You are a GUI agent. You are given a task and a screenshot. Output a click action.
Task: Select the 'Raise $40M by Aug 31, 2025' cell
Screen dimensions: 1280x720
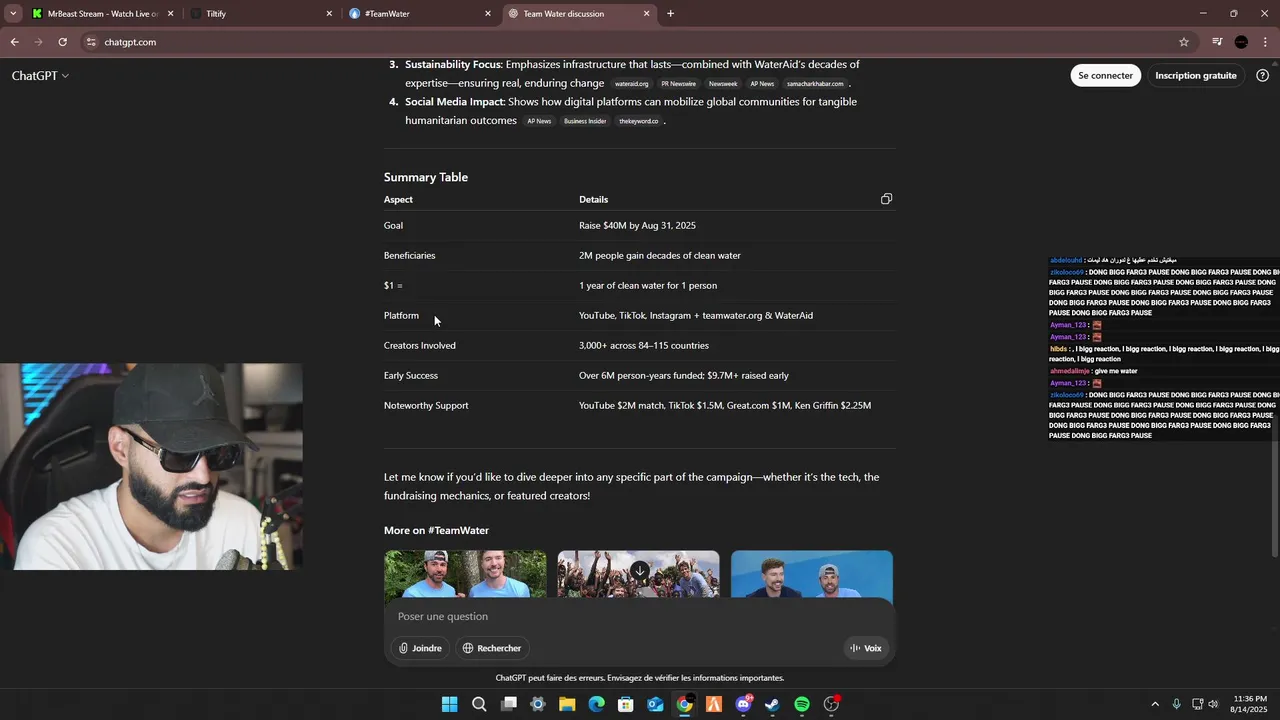click(637, 226)
